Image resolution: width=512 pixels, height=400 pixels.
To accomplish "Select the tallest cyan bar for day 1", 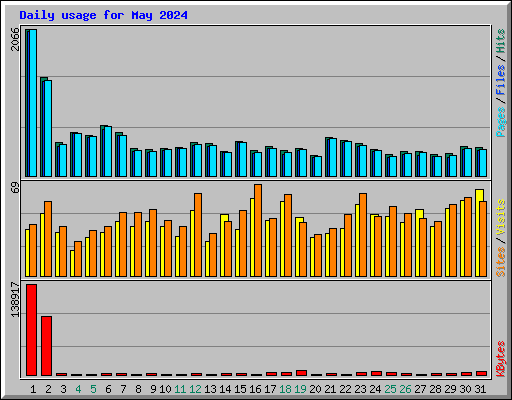I will pos(33,103).
